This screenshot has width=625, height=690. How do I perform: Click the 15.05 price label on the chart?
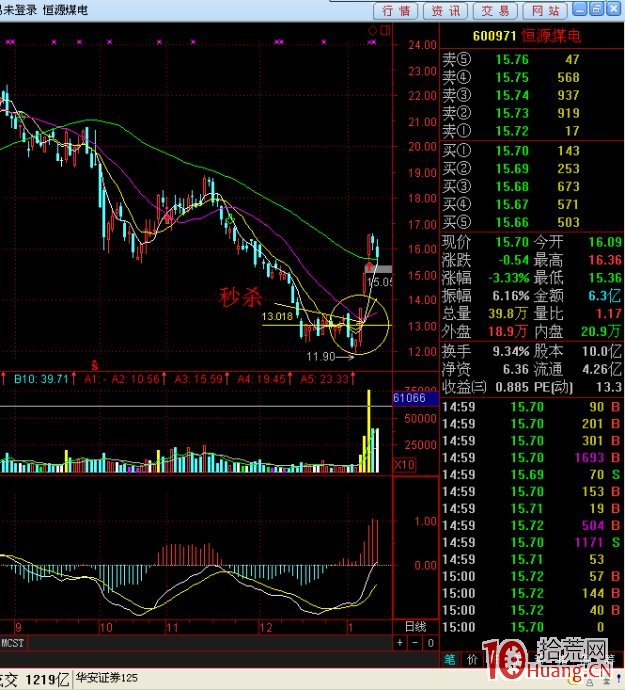click(x=380, y=282)
